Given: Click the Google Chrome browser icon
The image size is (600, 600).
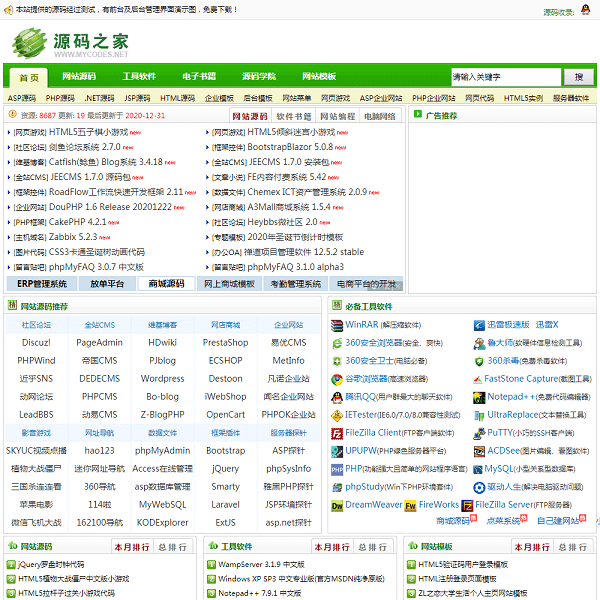Looking at the screenshot, I should [337, 380].
